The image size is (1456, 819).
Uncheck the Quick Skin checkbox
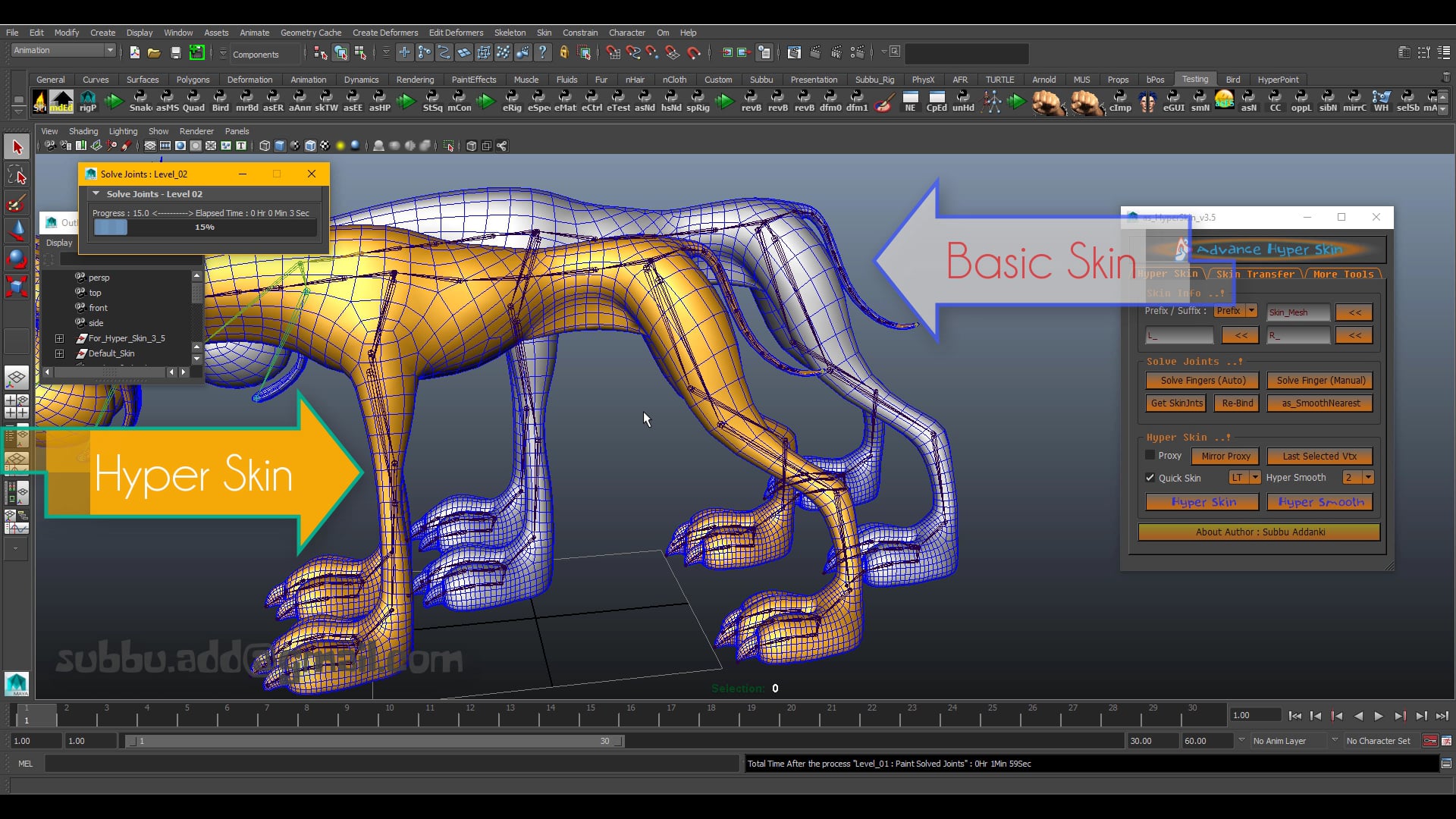(x=1150, y=478)
